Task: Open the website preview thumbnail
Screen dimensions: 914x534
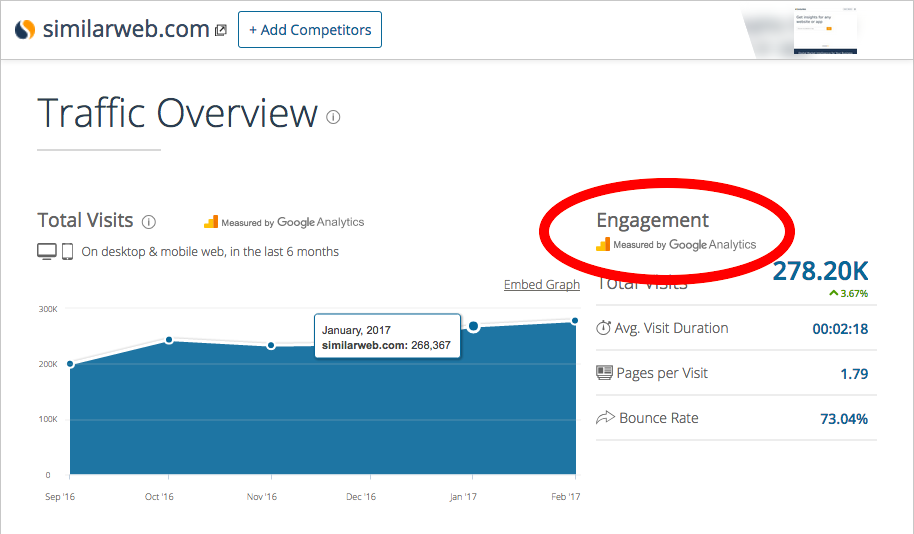Action: (x=825, y=31)
